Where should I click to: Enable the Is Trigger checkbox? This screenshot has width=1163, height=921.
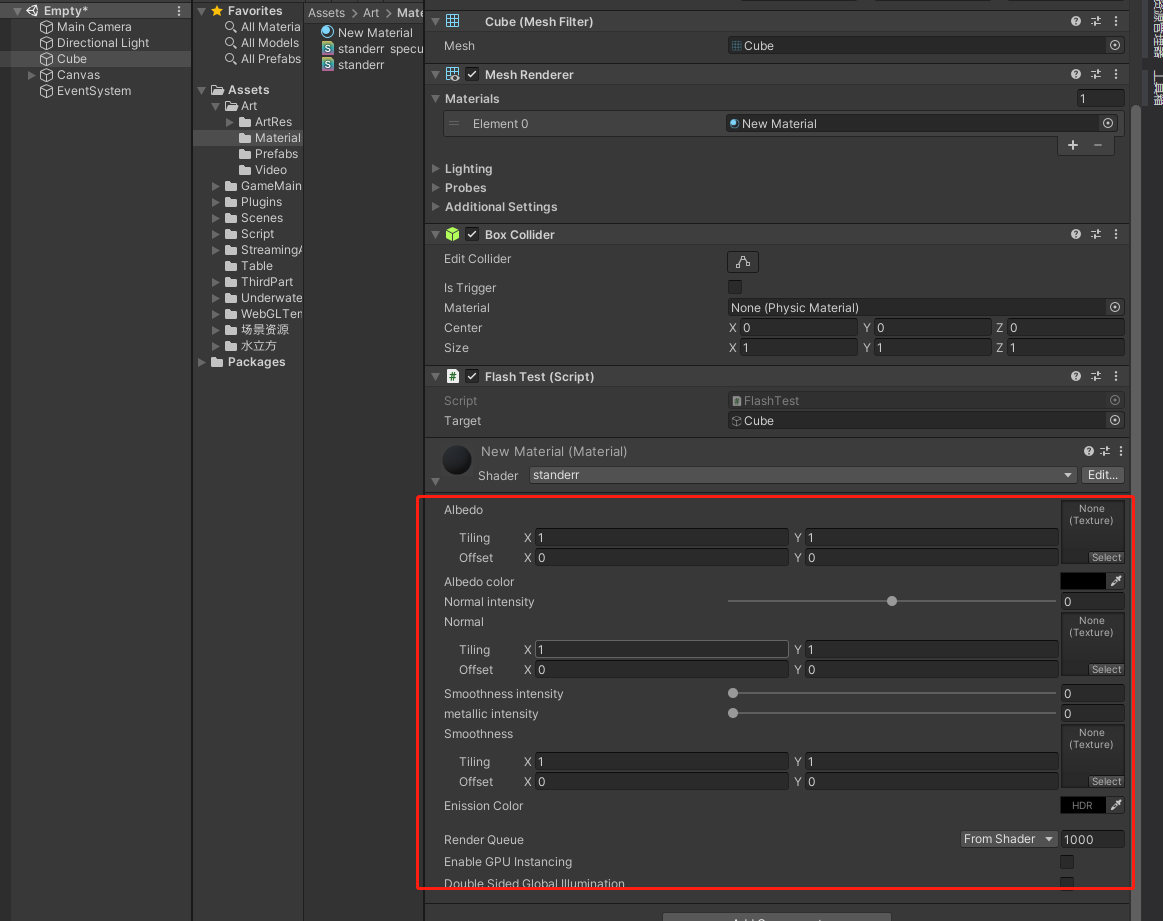[x=735, y=288]
